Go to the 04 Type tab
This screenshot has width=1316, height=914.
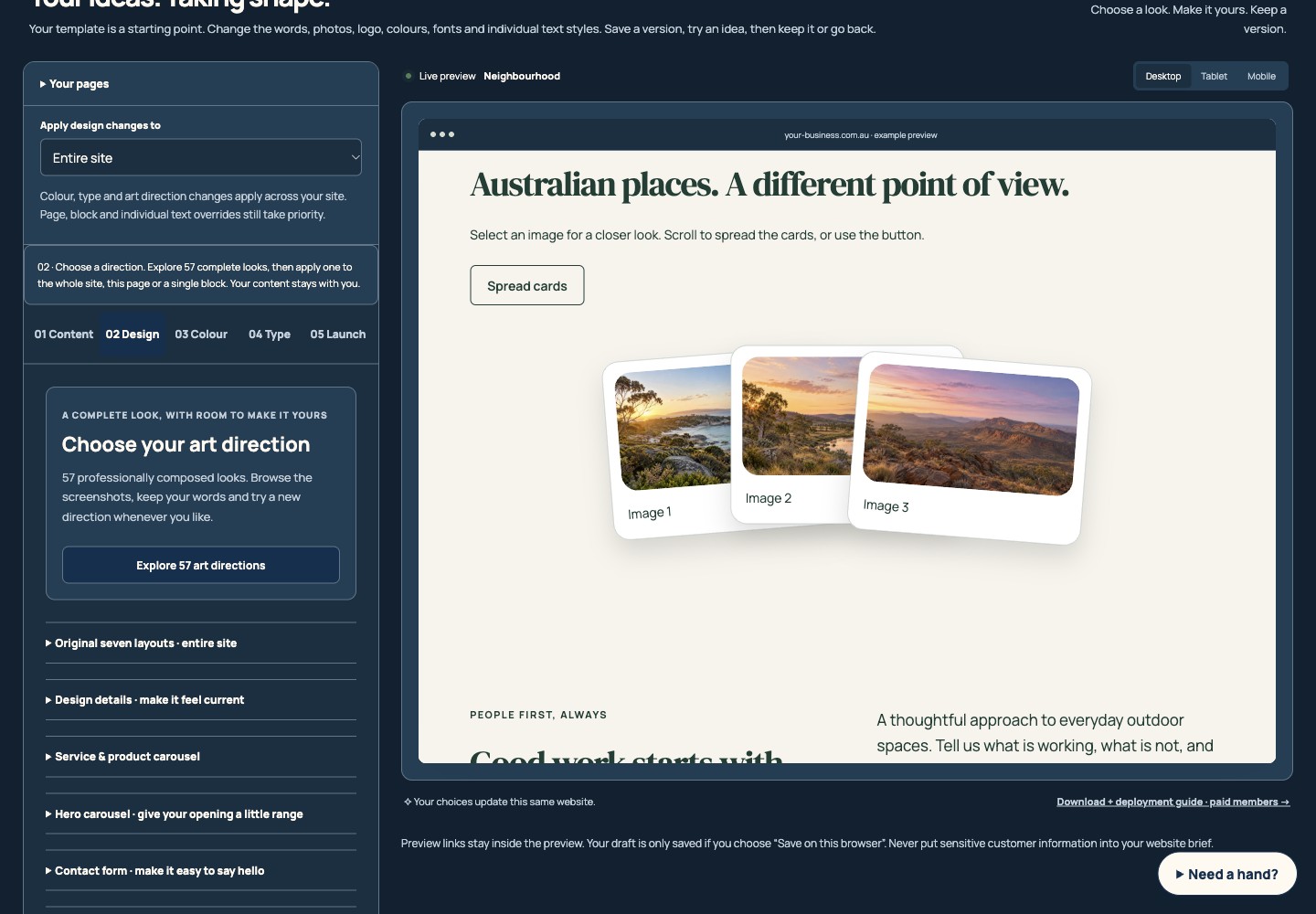point(270,335)
